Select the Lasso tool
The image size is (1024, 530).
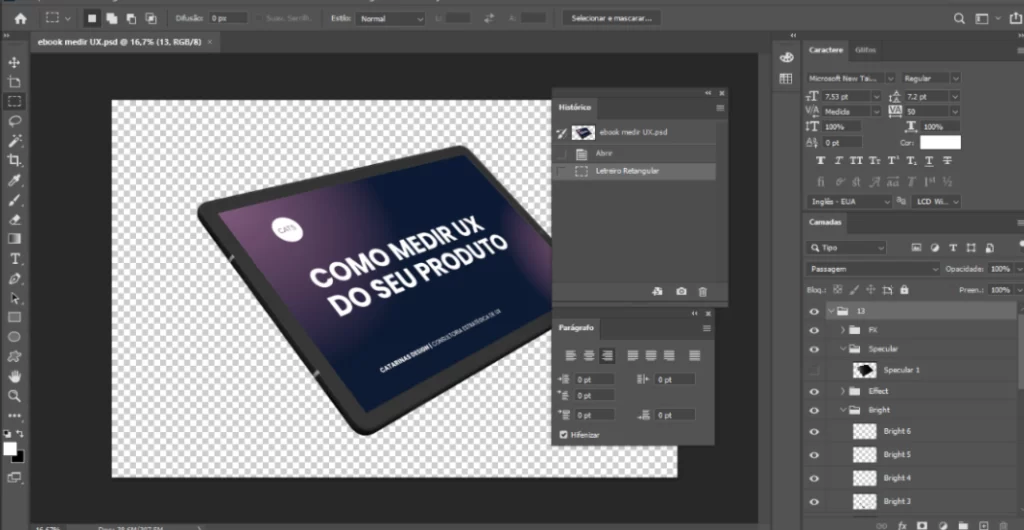coord(15,121)
